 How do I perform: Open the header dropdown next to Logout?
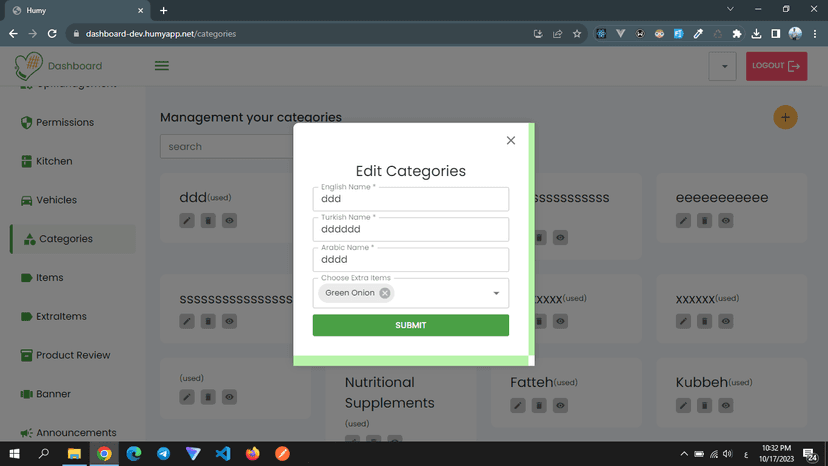[723, 67]
